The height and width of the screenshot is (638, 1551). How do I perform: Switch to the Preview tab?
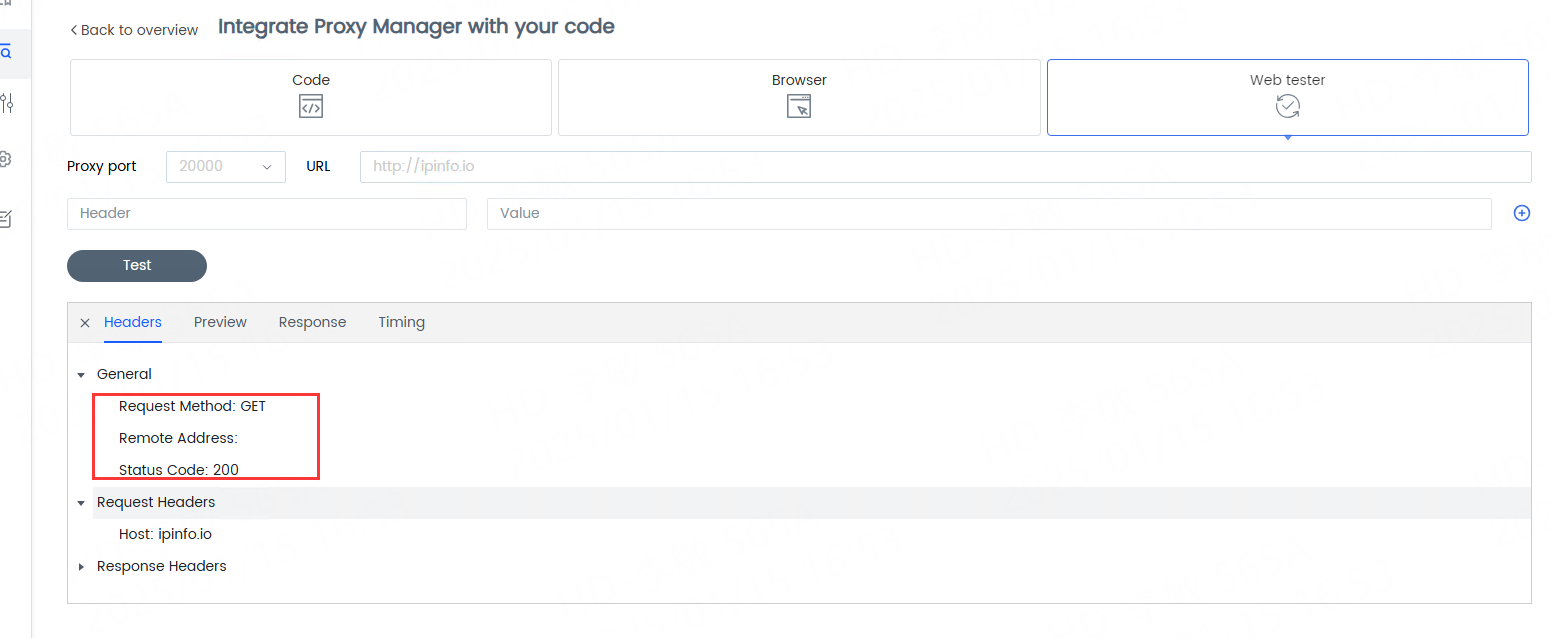(220, 322)
